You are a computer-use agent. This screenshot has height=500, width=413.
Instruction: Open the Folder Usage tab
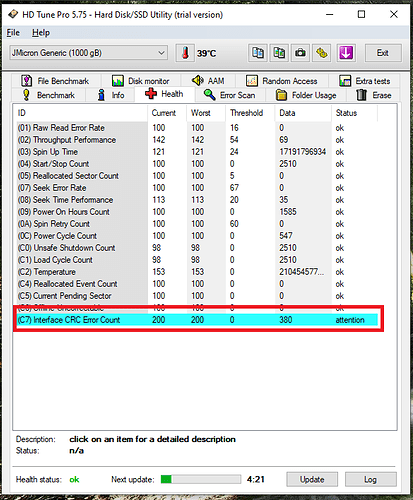[x=306, y=95]
